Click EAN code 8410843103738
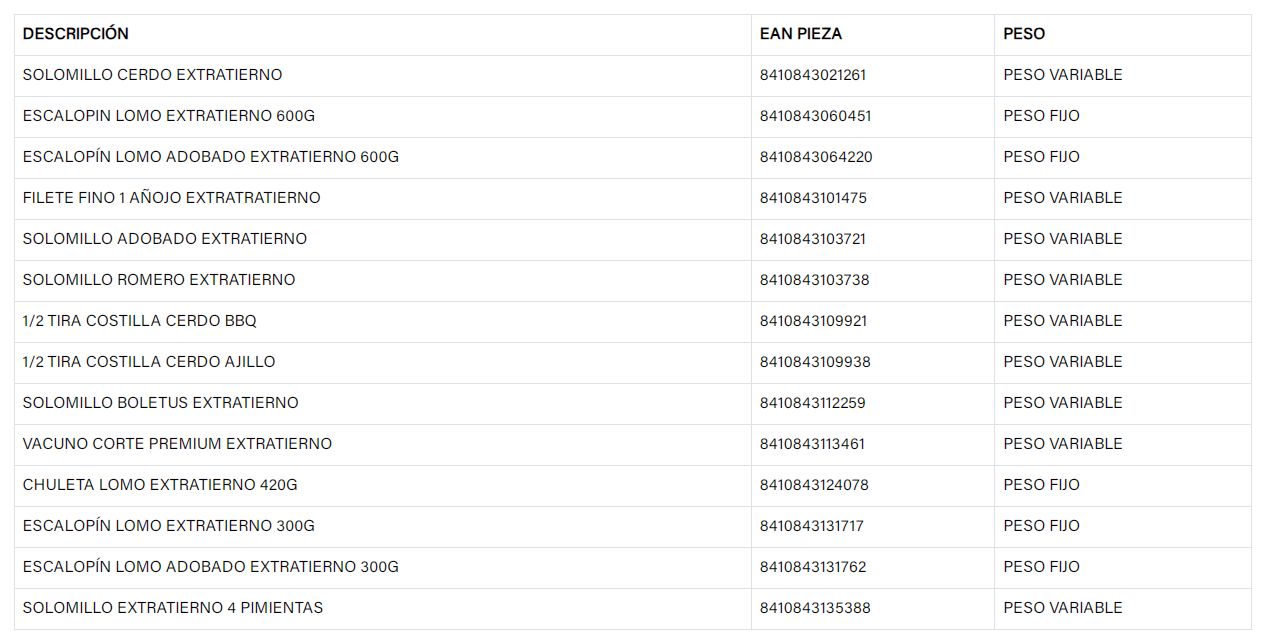 point(815,280)
